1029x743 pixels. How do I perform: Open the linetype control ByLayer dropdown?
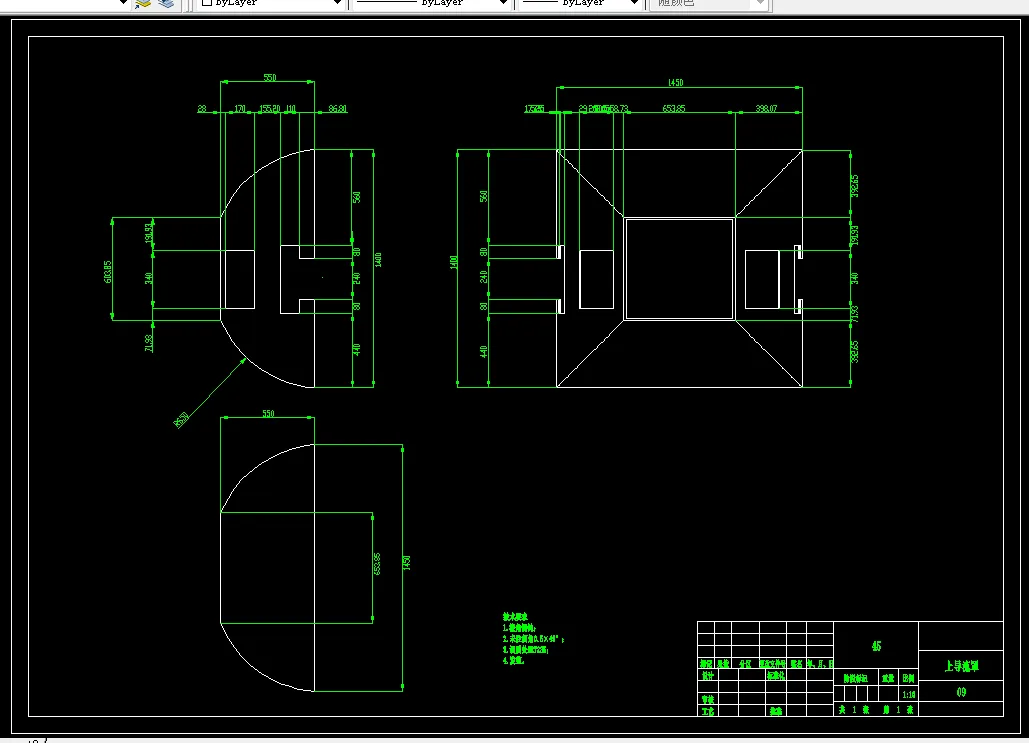click(432, 3)
